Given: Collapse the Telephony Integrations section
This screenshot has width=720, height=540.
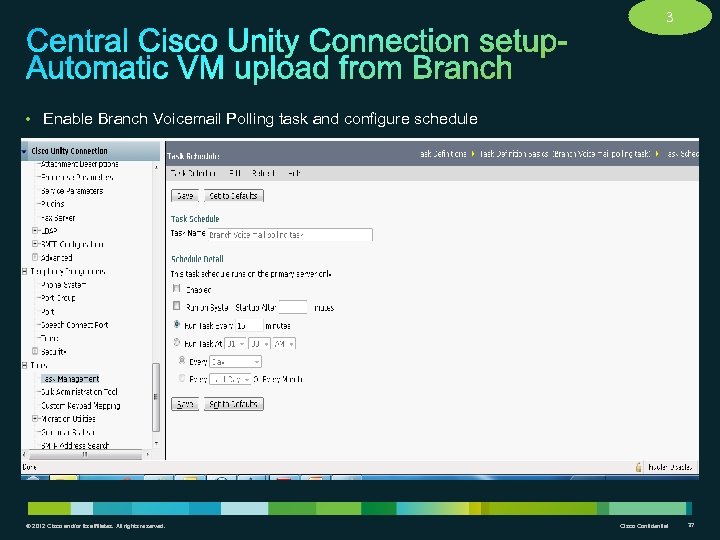Looking at the screenshot, I should point(24,271).
